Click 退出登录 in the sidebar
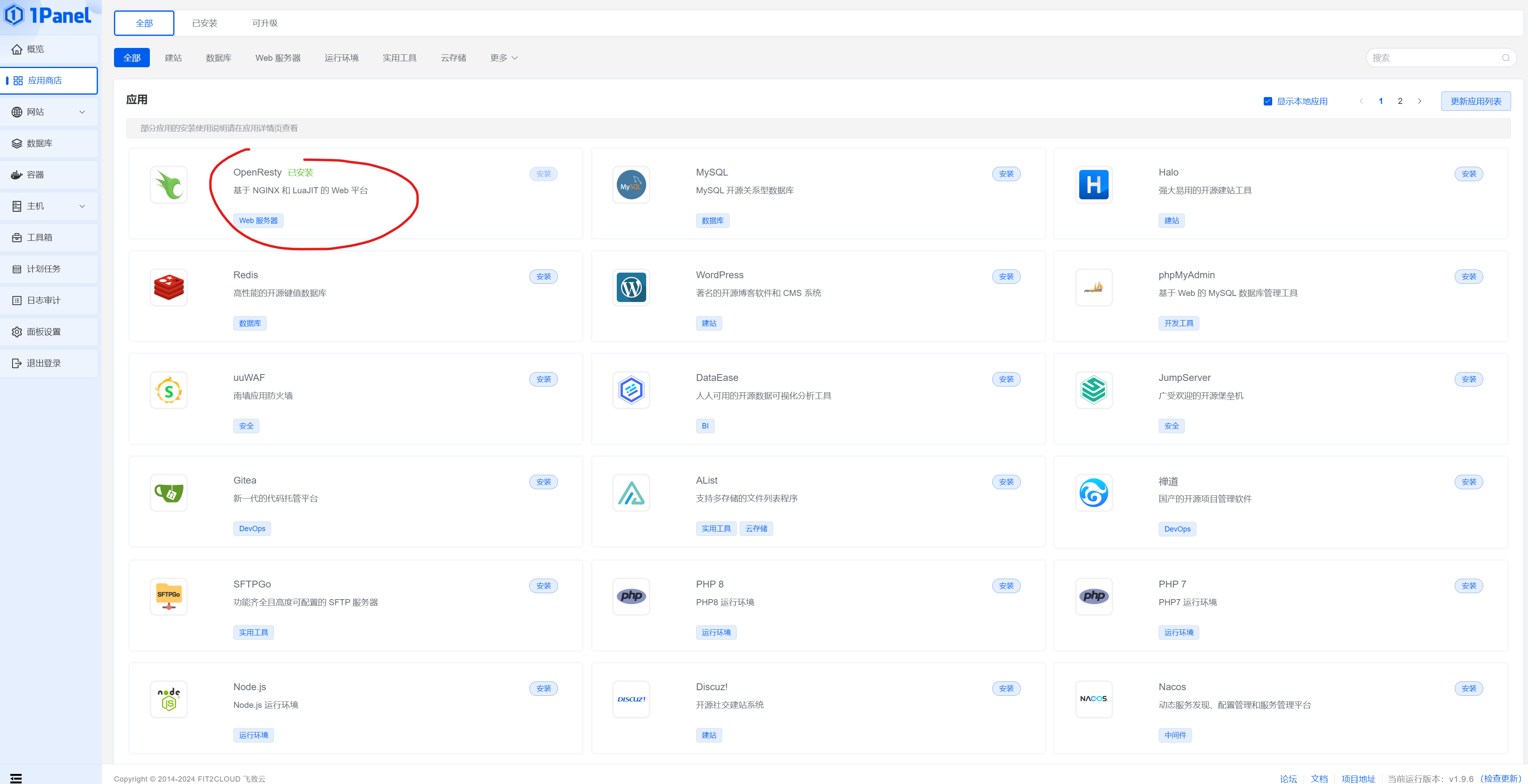Screen dimensions: 1528x784 49,364
